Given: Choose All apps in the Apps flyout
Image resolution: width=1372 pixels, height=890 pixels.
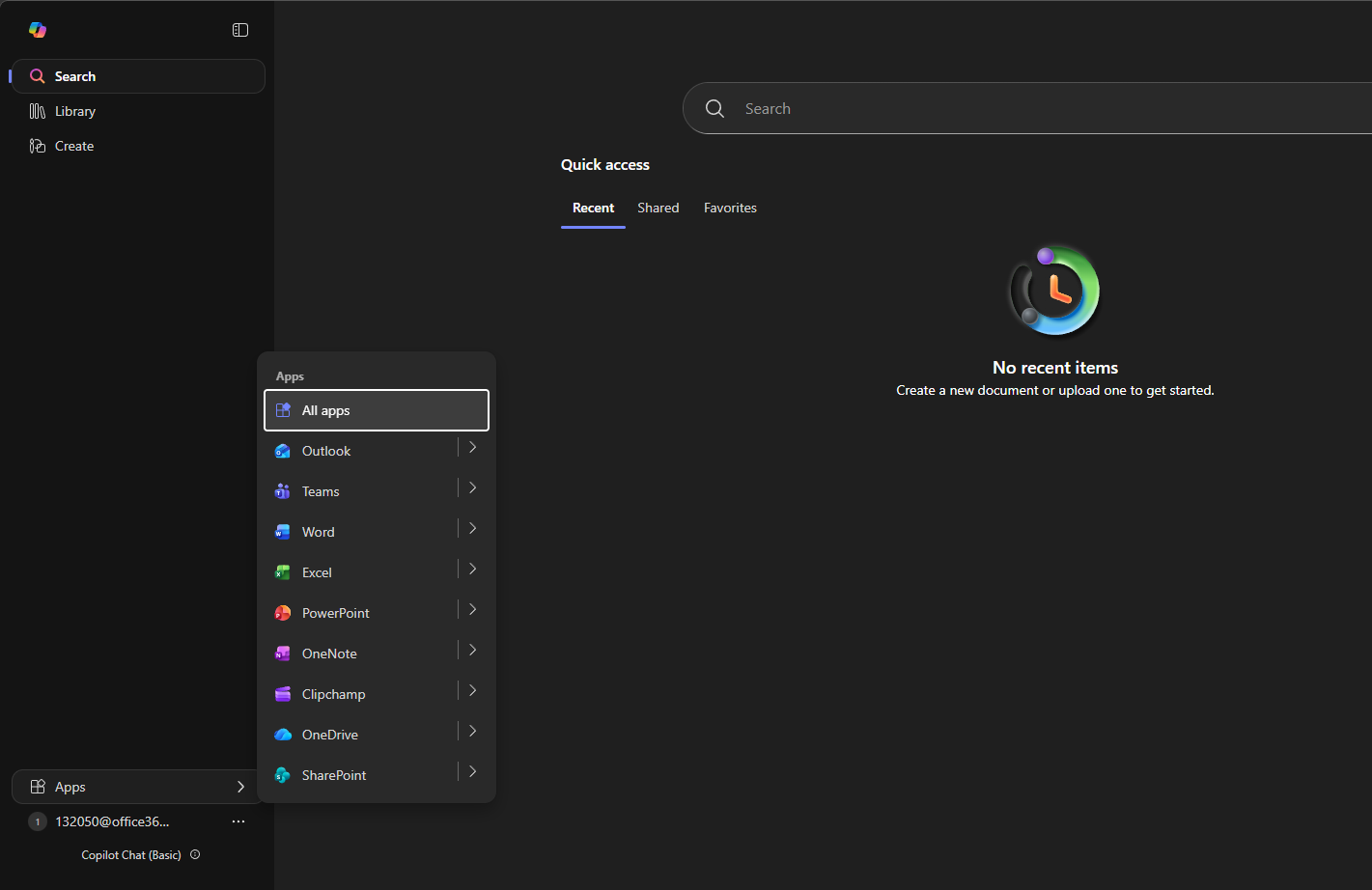Looking at the screenshot, I should click(x=376, y=410).
